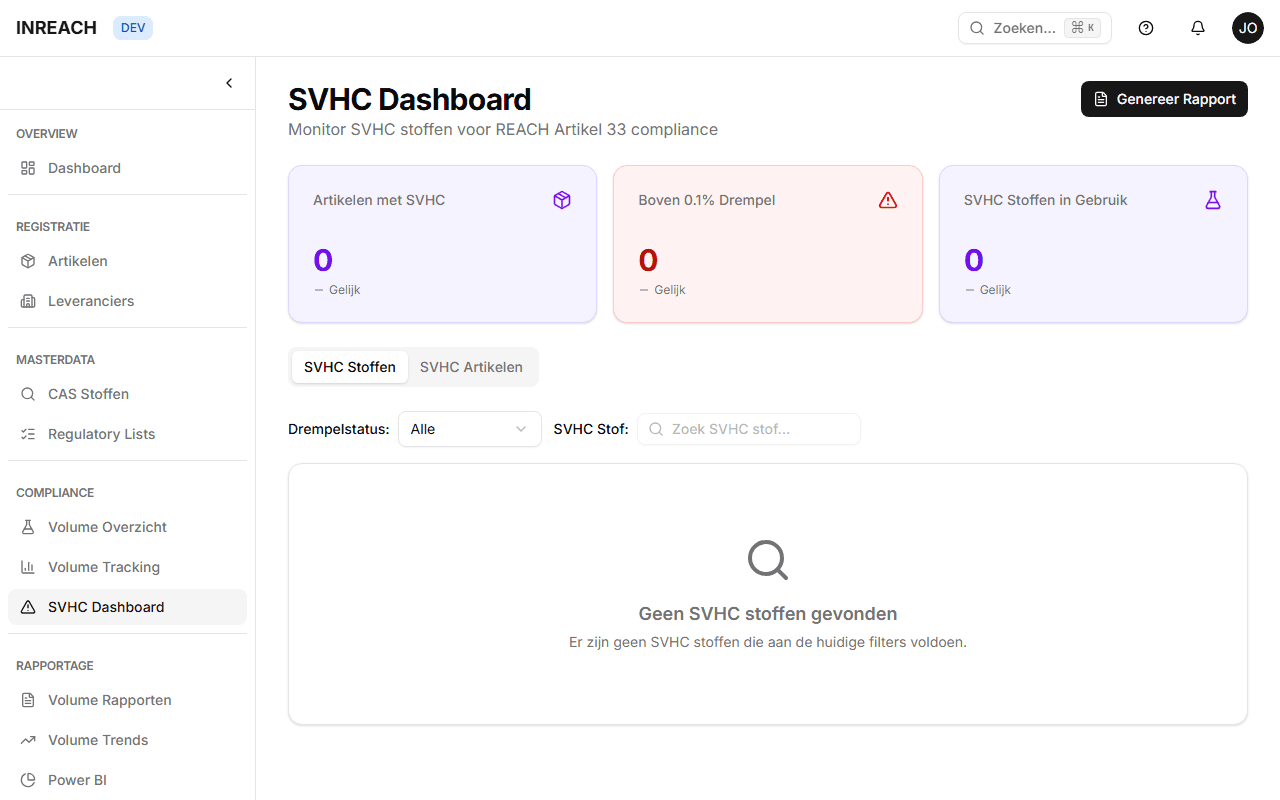The width and height of the screenshot is (1280, 800).
Task: Switch to the SVHC Artikelen tab
Action: [x=472, y=367]
